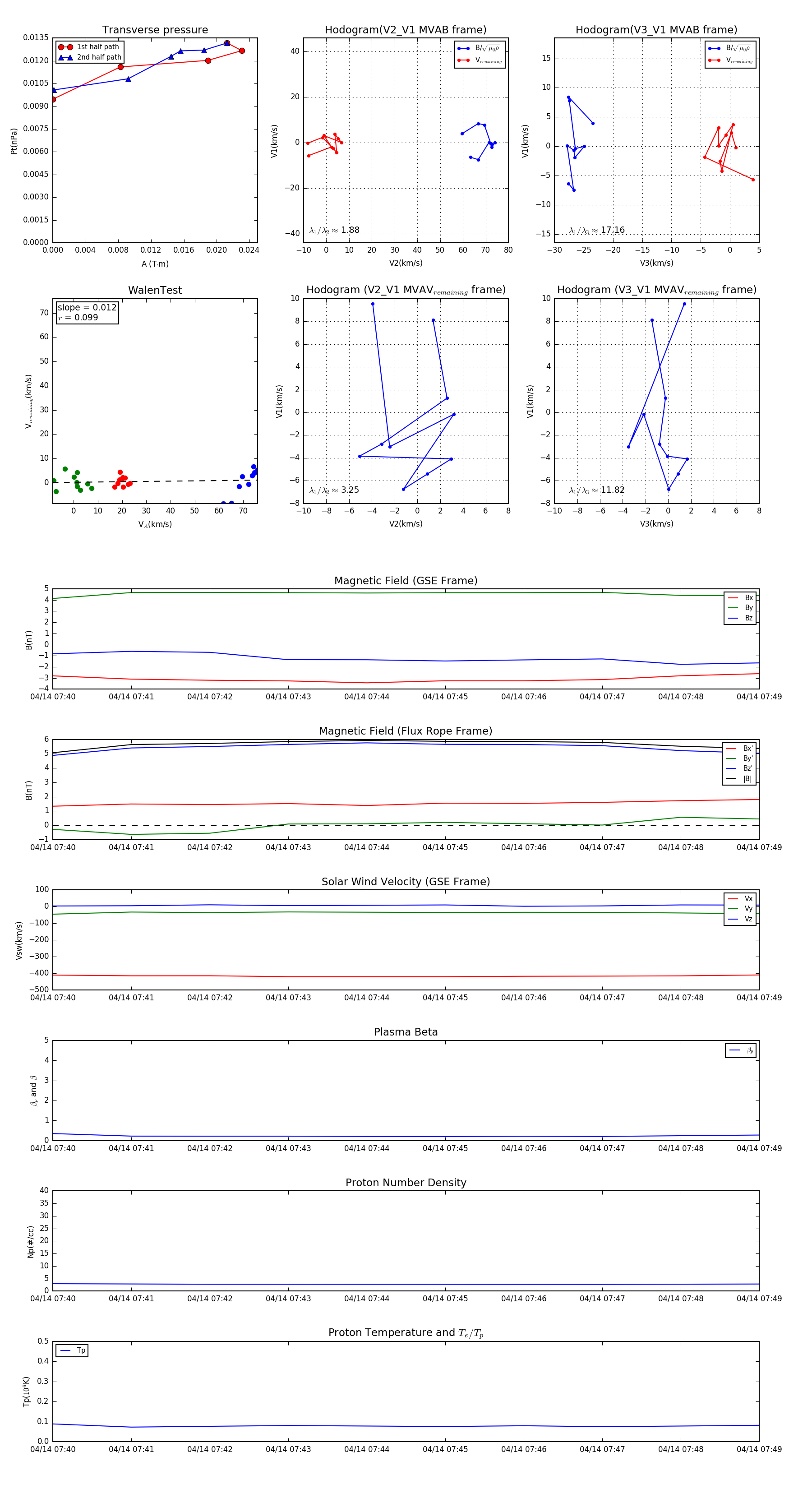Click the "0.0135" tick on the Transverse pressure axis
812x1489 pixels.
tap(36, 37)
